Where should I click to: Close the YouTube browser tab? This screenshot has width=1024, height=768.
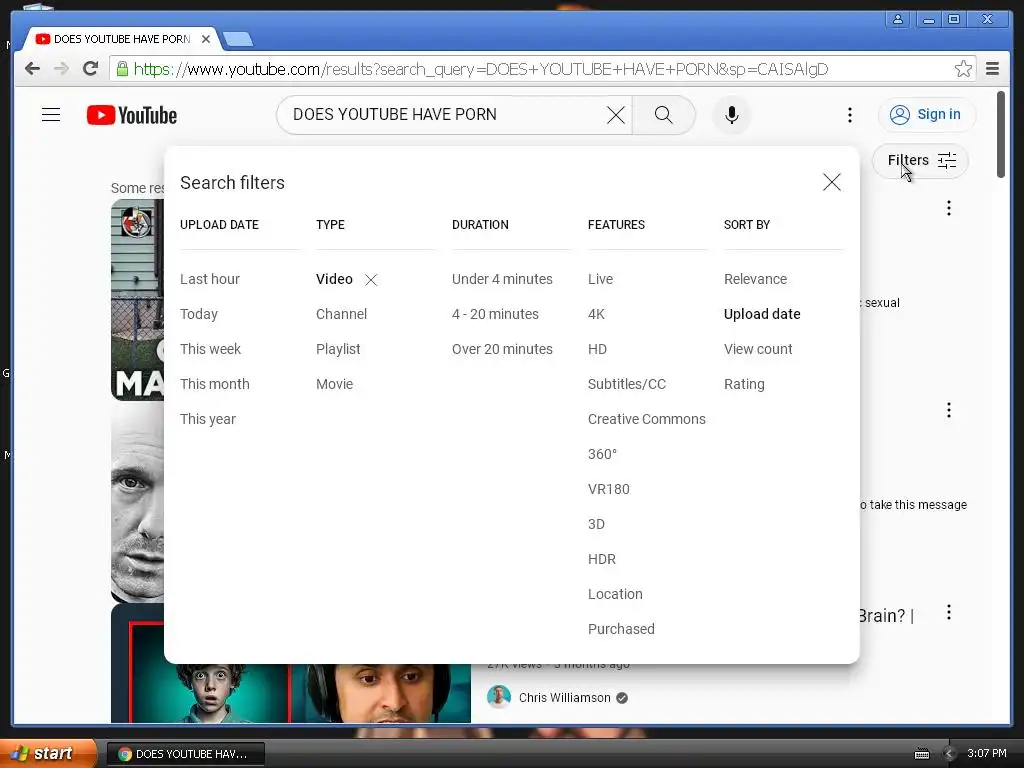(206, 39)
